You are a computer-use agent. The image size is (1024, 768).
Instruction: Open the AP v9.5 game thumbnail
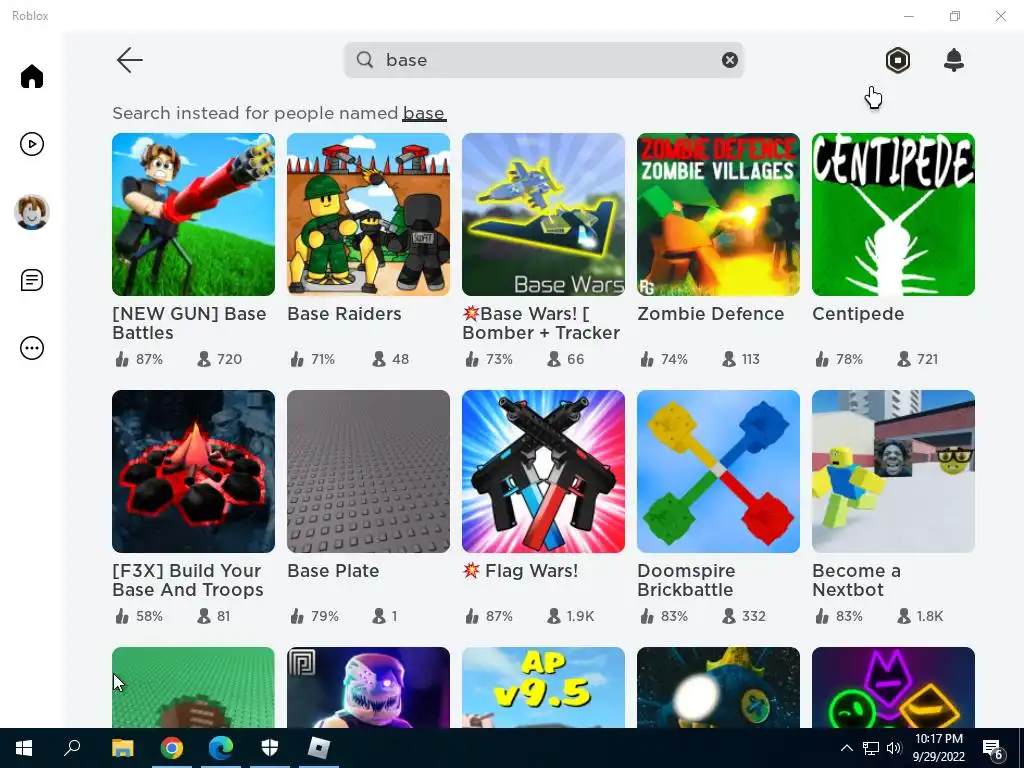543,687
